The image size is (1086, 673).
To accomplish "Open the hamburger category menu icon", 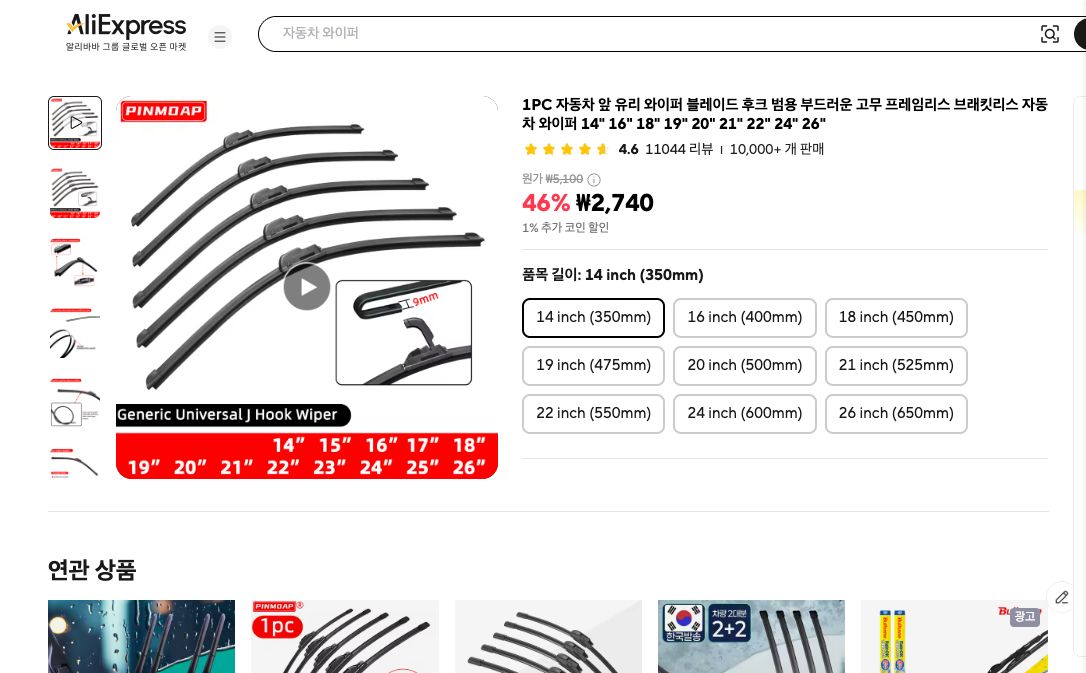I will pos(220,37).
